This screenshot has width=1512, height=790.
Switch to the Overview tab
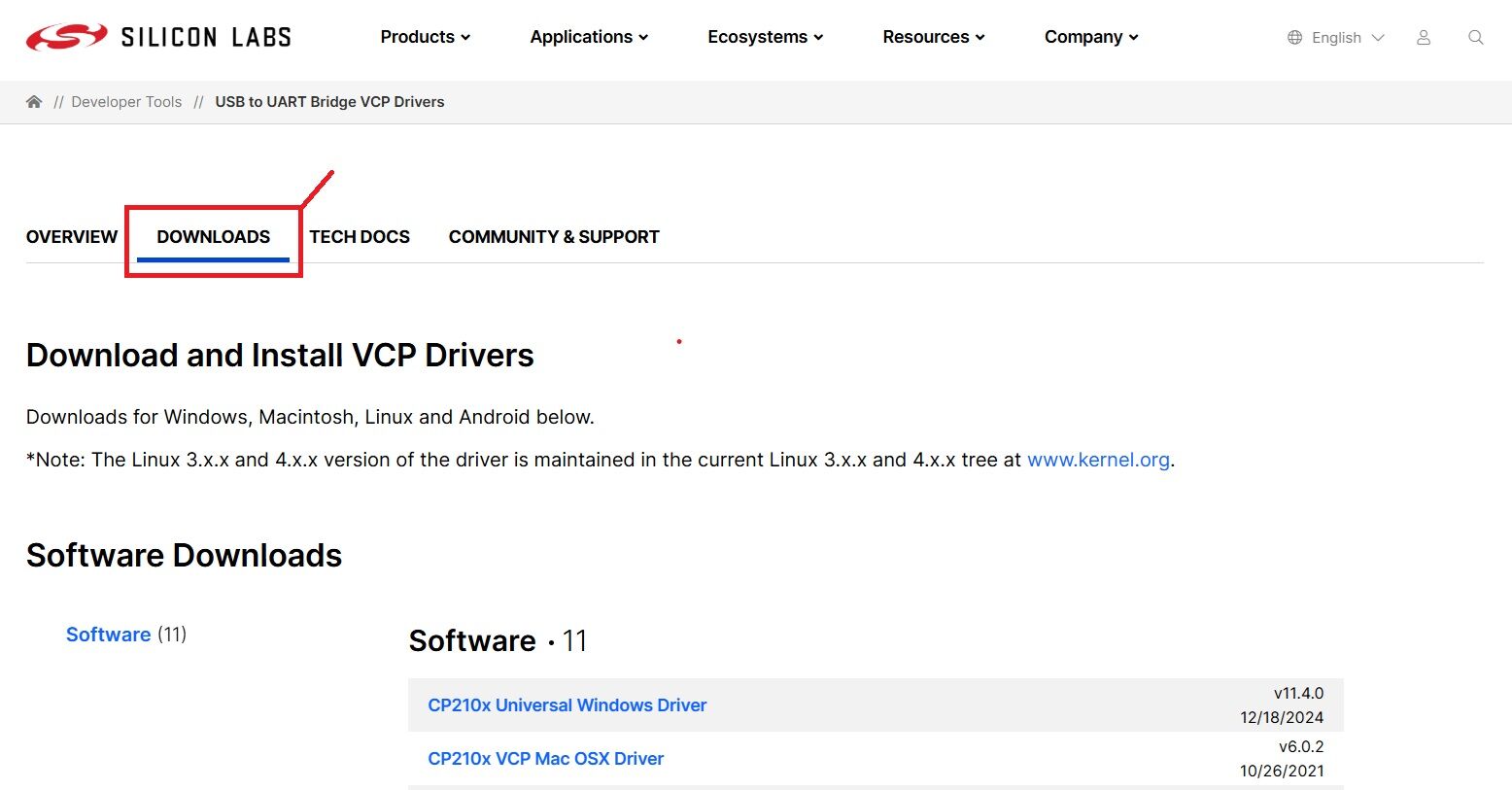72,237
